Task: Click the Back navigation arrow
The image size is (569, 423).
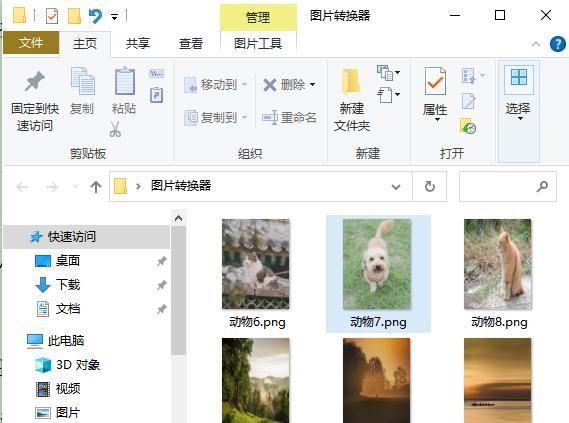Action: [22, 187]
